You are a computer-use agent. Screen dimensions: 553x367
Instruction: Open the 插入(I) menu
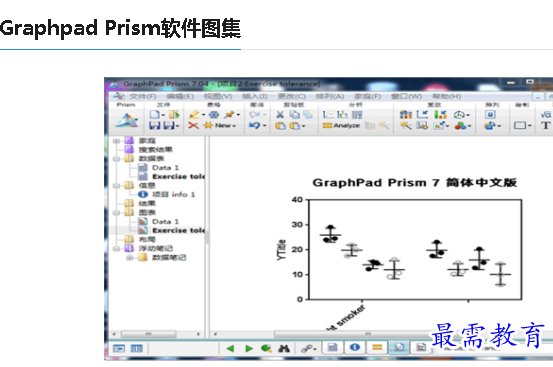coord(255,96)
